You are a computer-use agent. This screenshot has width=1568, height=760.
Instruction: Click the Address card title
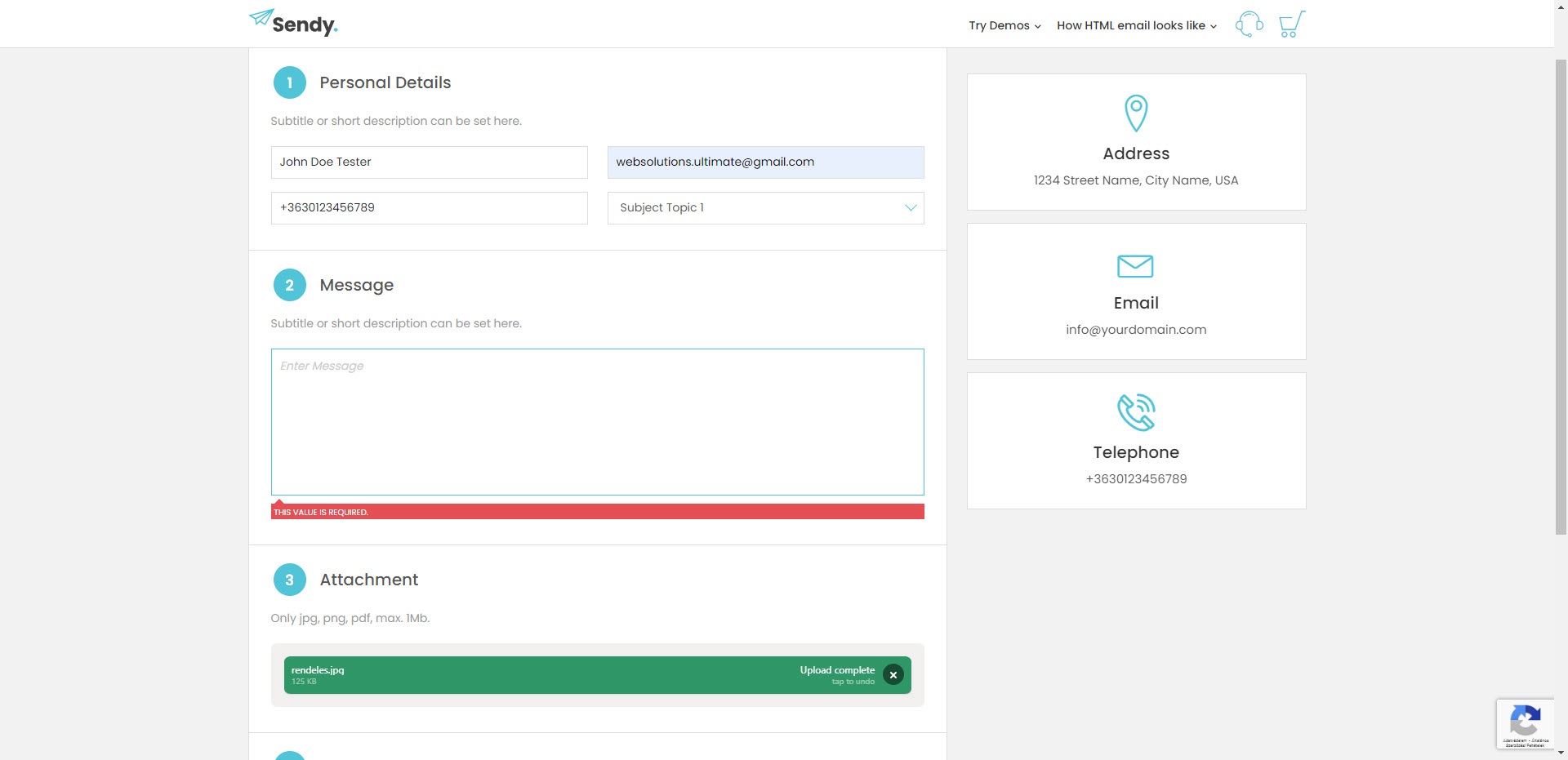[x=1136, y=153]
